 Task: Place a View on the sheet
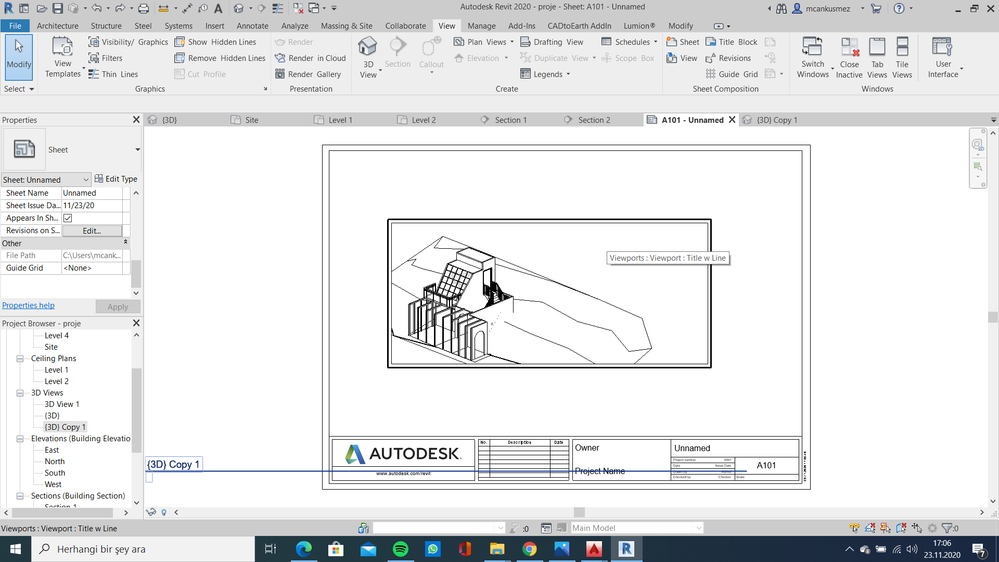682,58
